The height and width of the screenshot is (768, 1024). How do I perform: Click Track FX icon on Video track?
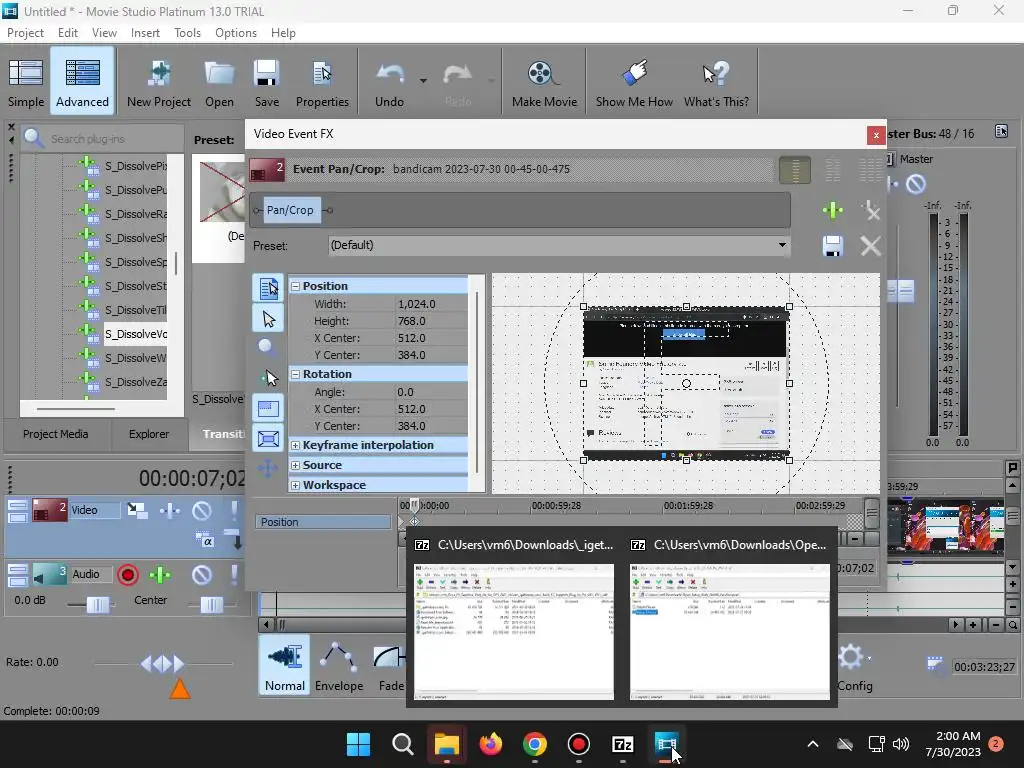[170, 510]
